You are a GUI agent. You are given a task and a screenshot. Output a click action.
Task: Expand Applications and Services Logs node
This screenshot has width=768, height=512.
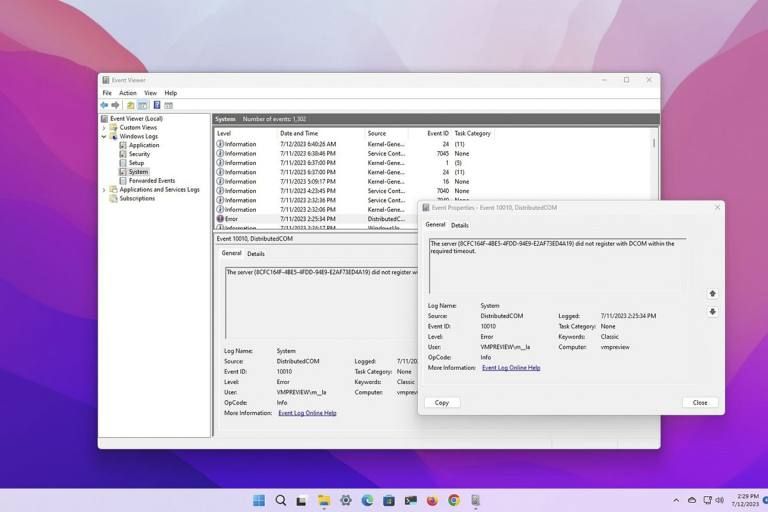104,190
